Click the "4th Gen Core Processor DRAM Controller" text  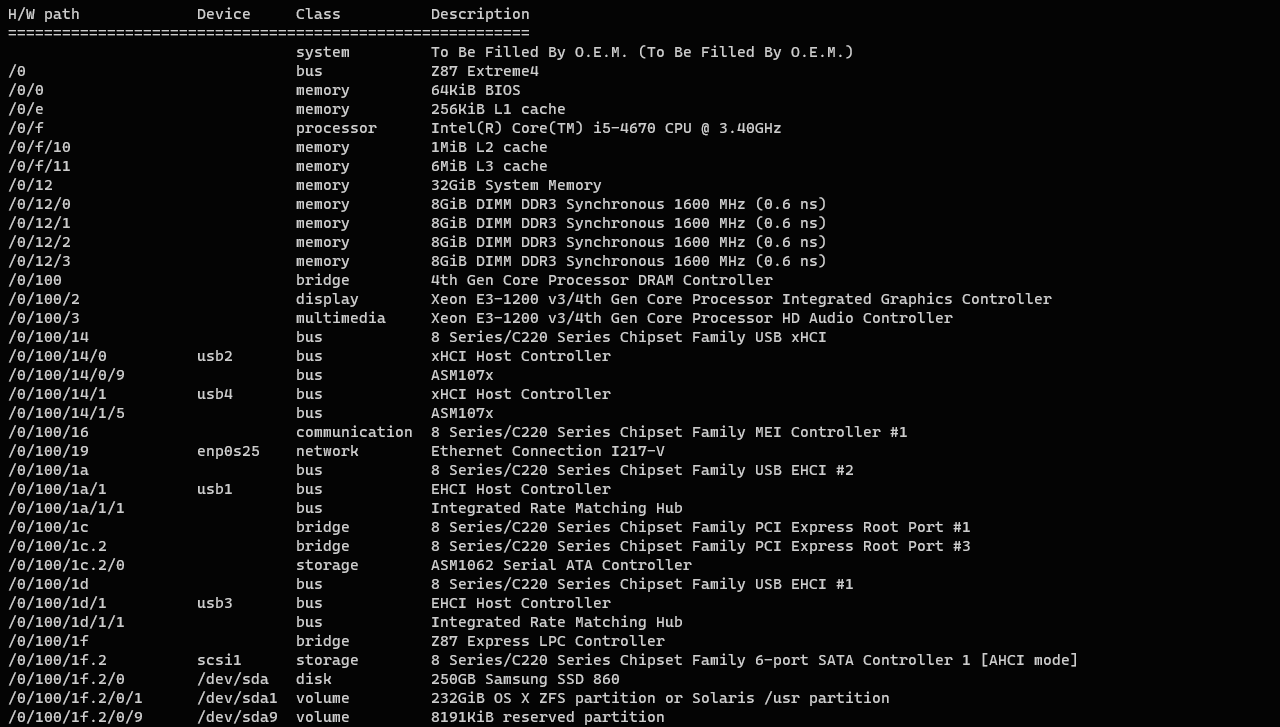[x=602, y=280]
